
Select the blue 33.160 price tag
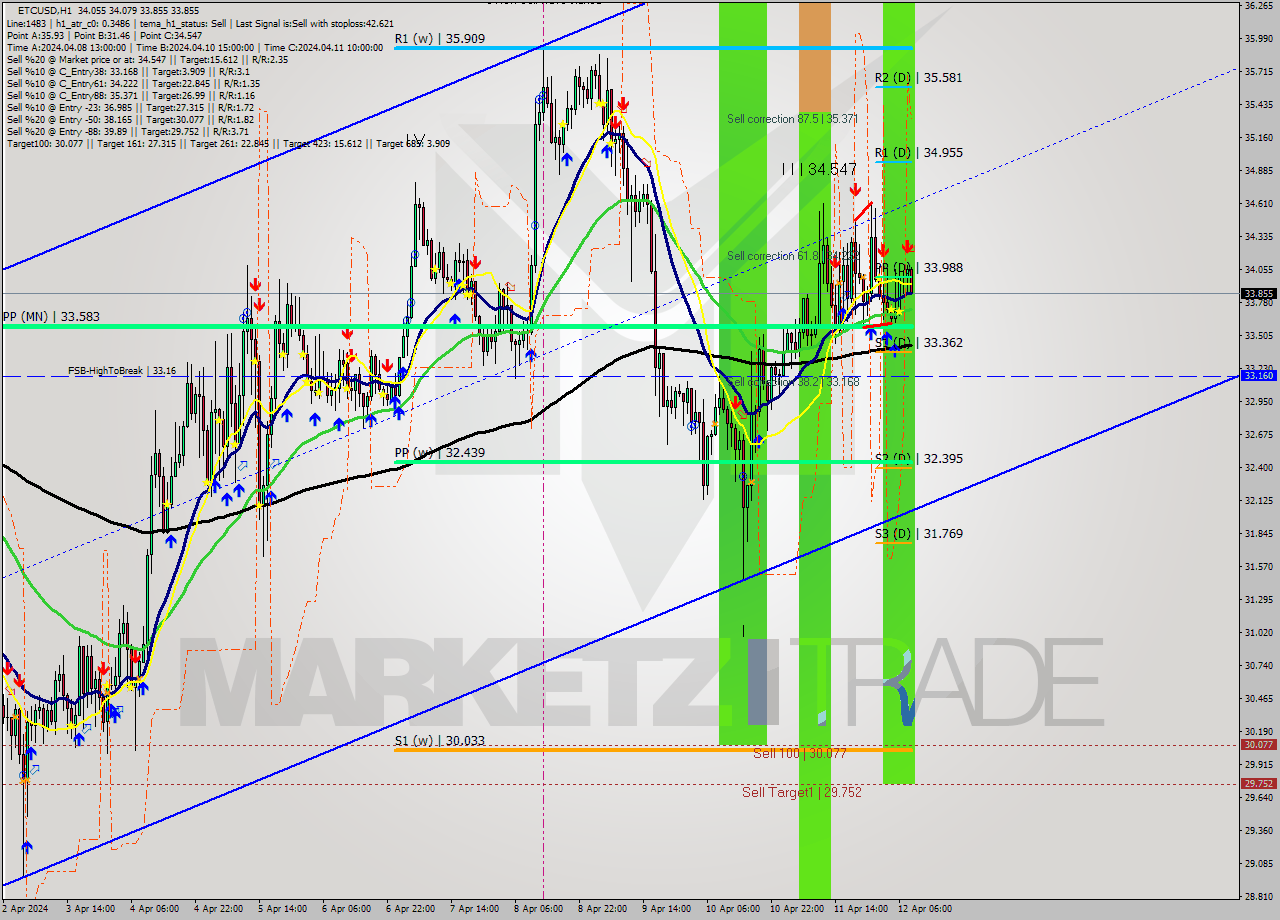[1258, 376]
